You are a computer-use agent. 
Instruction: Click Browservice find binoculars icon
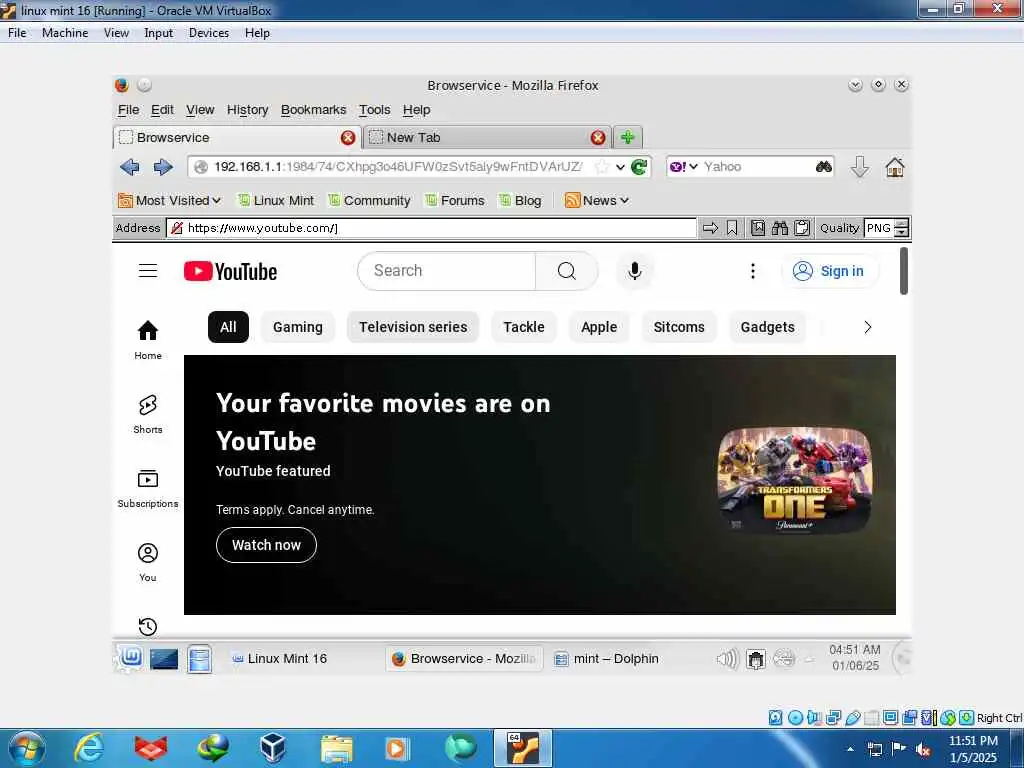coord(780,228)
